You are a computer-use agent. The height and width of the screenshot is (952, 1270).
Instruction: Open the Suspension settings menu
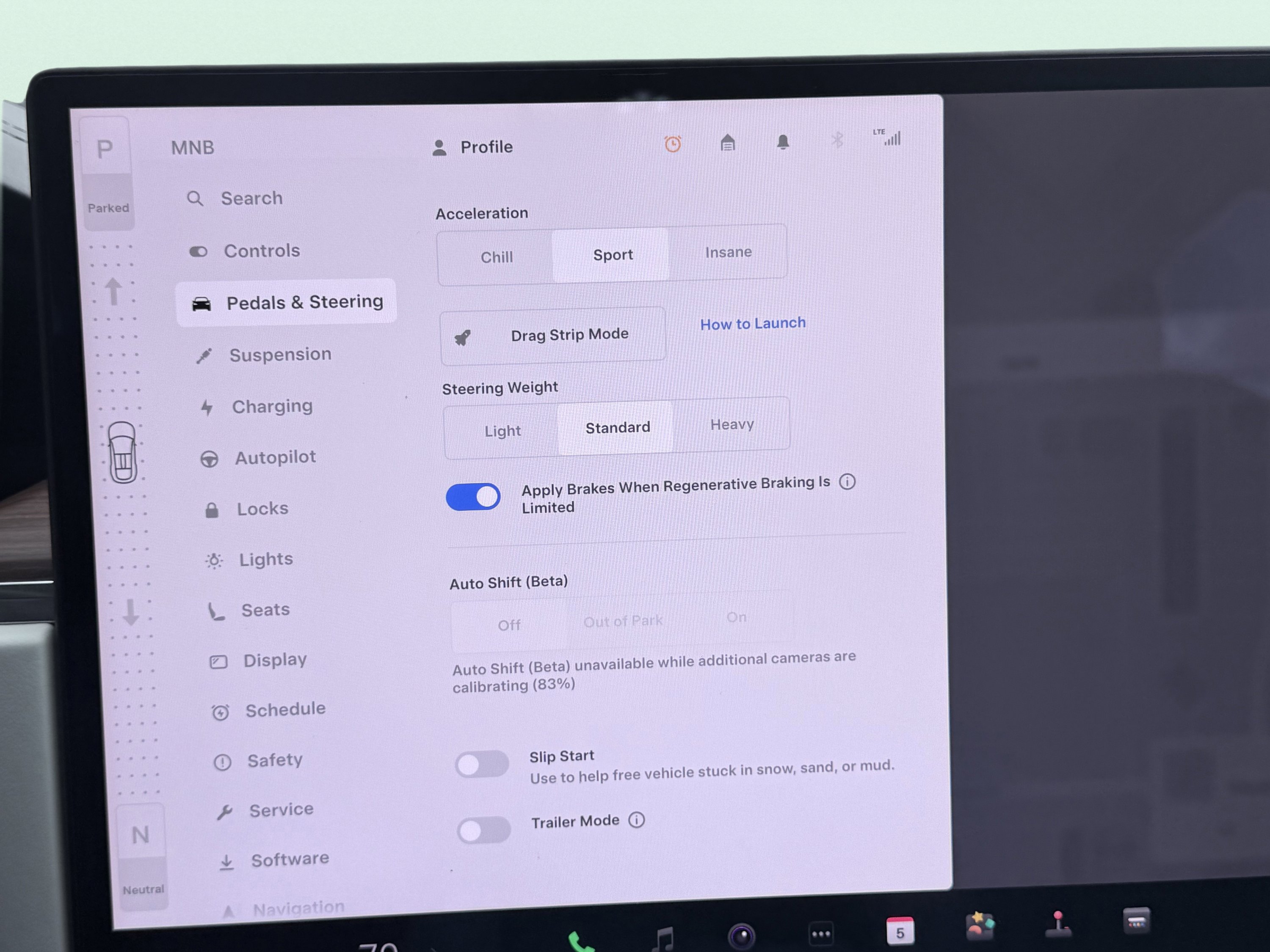point(279,355)
